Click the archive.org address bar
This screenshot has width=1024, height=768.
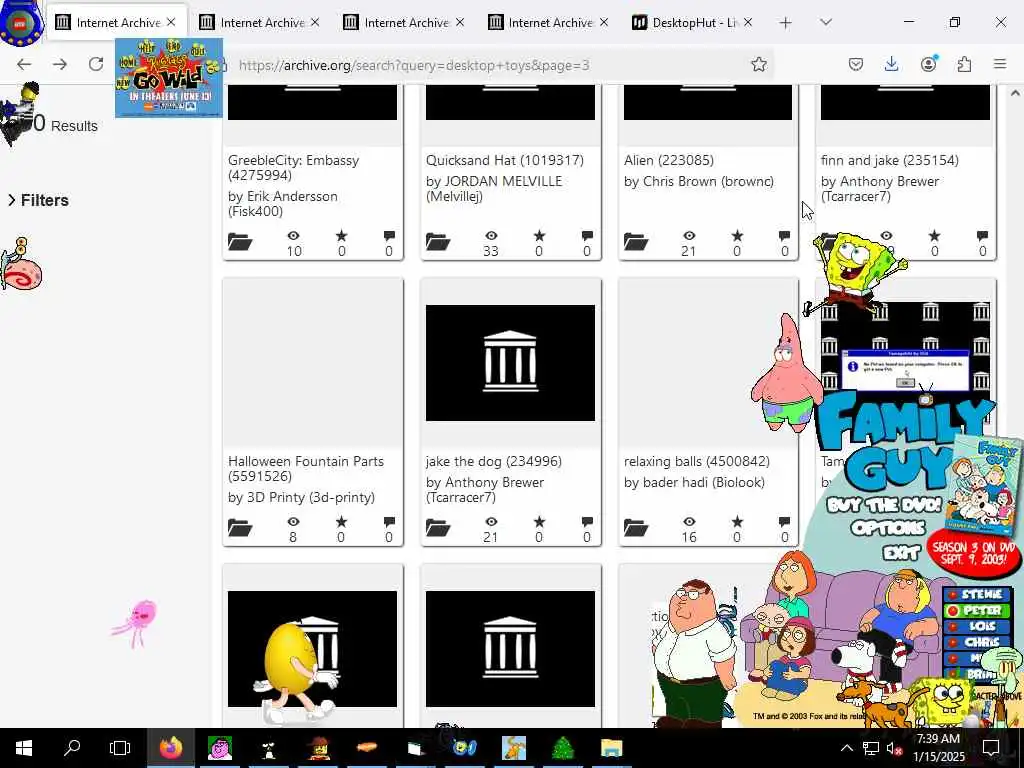[x=490, y=65]
